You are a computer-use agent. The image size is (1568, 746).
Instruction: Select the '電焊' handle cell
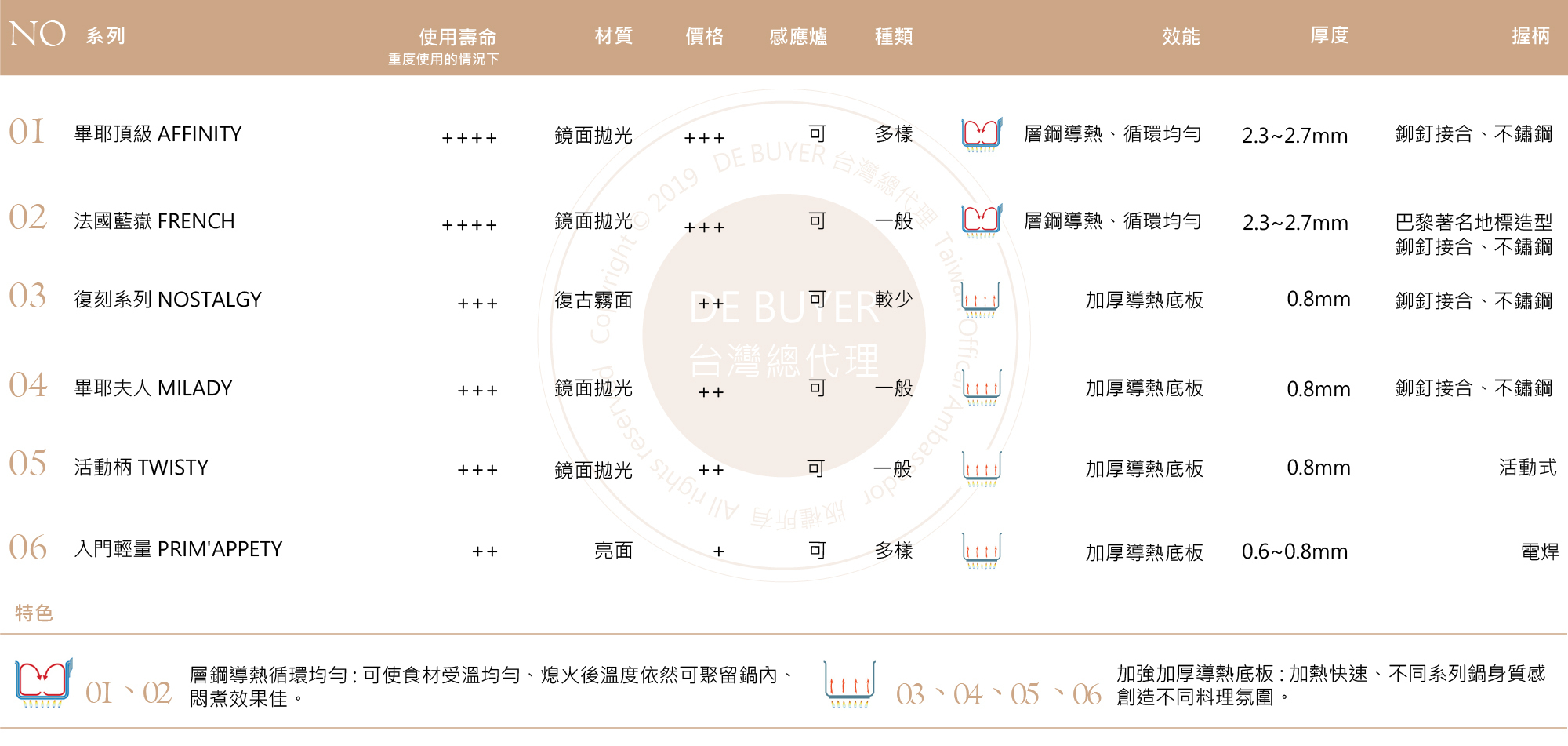[1540, 551]
